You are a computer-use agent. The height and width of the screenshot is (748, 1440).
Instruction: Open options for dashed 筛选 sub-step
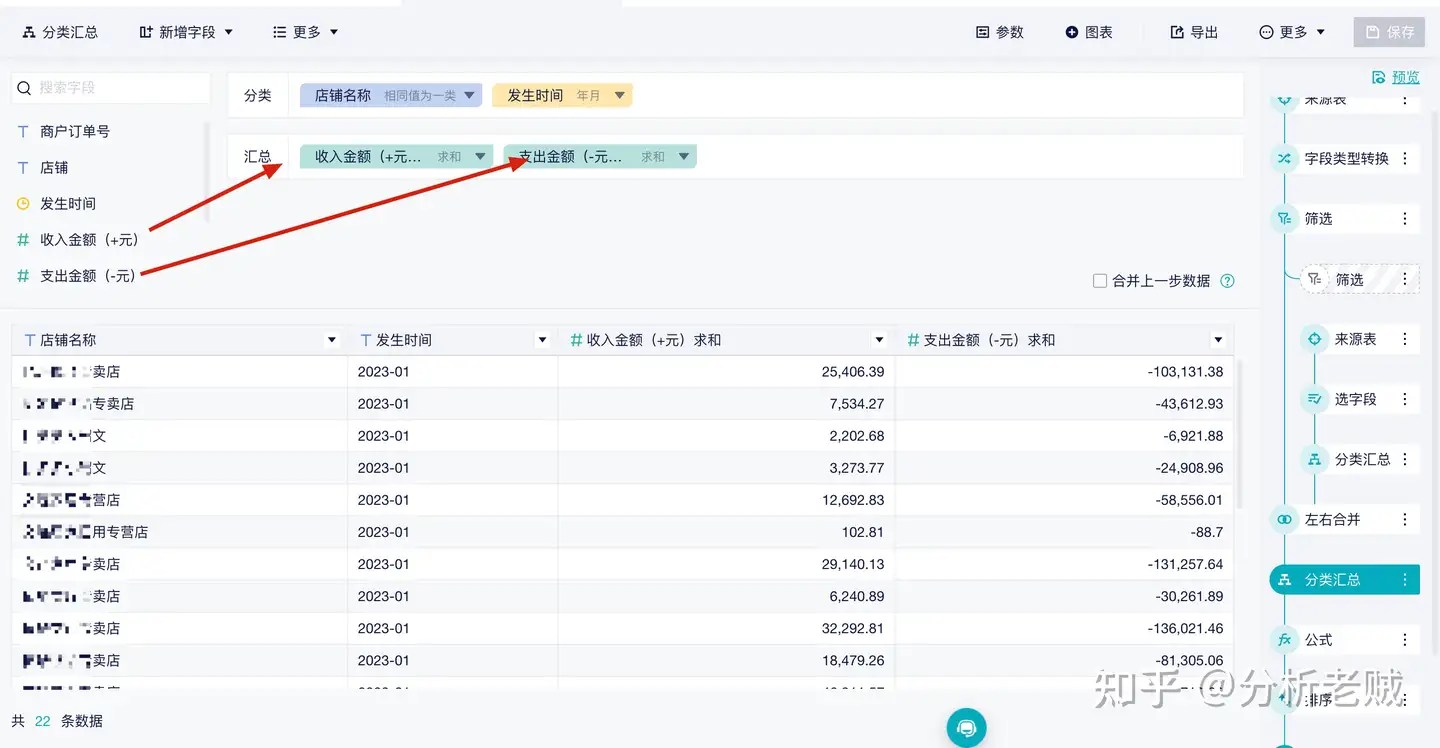coord(1405,280)
